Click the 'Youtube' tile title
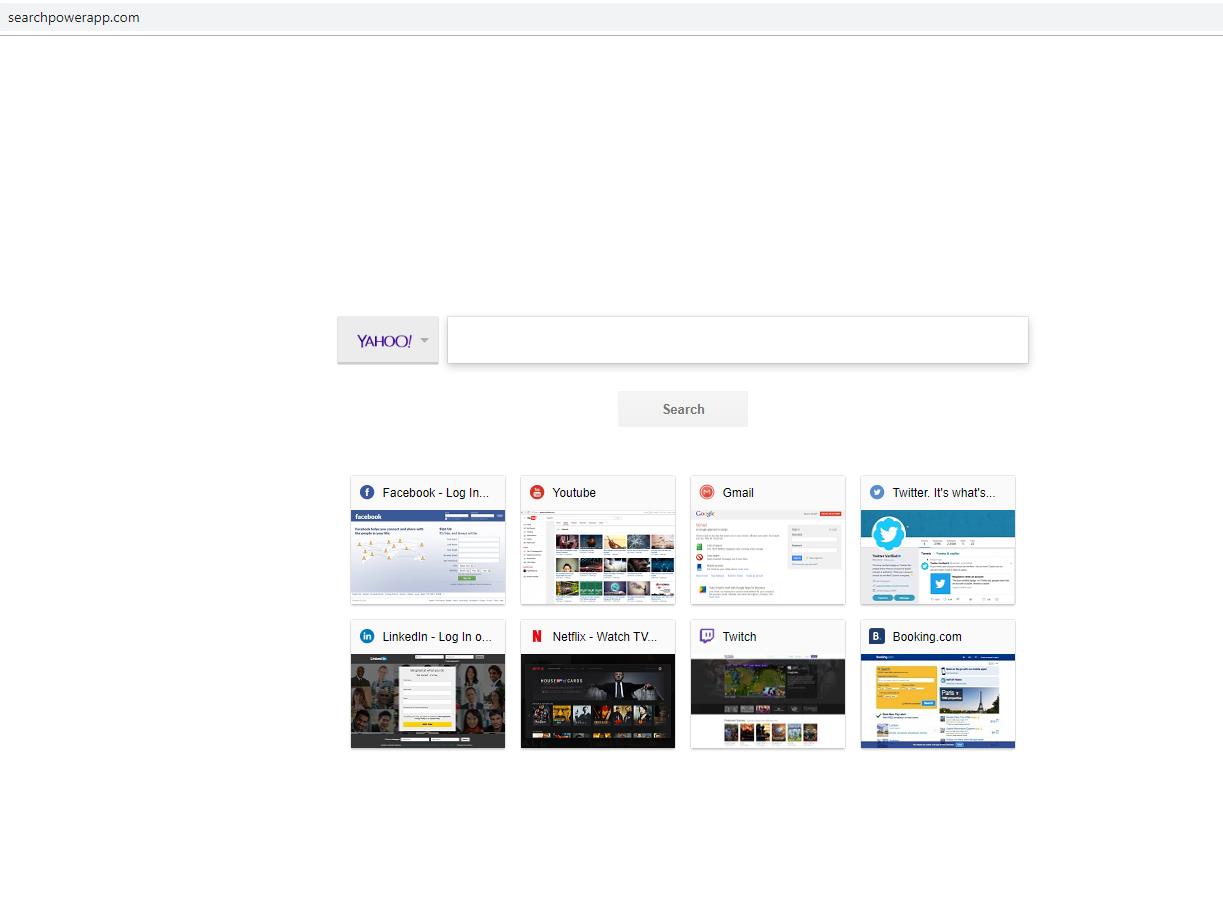1223x900 pixels. 574,493
